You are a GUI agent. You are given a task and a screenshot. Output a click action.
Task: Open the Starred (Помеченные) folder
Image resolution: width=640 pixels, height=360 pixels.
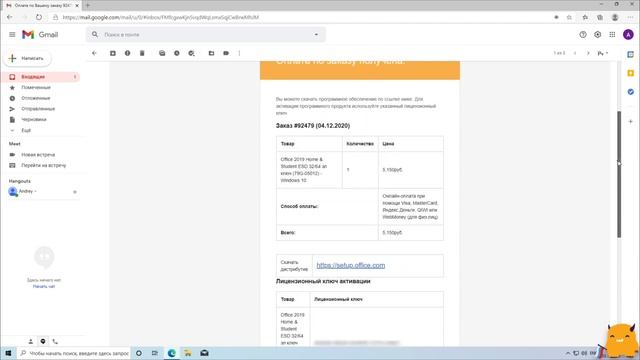pyautogui.click(x=36, y=87)
